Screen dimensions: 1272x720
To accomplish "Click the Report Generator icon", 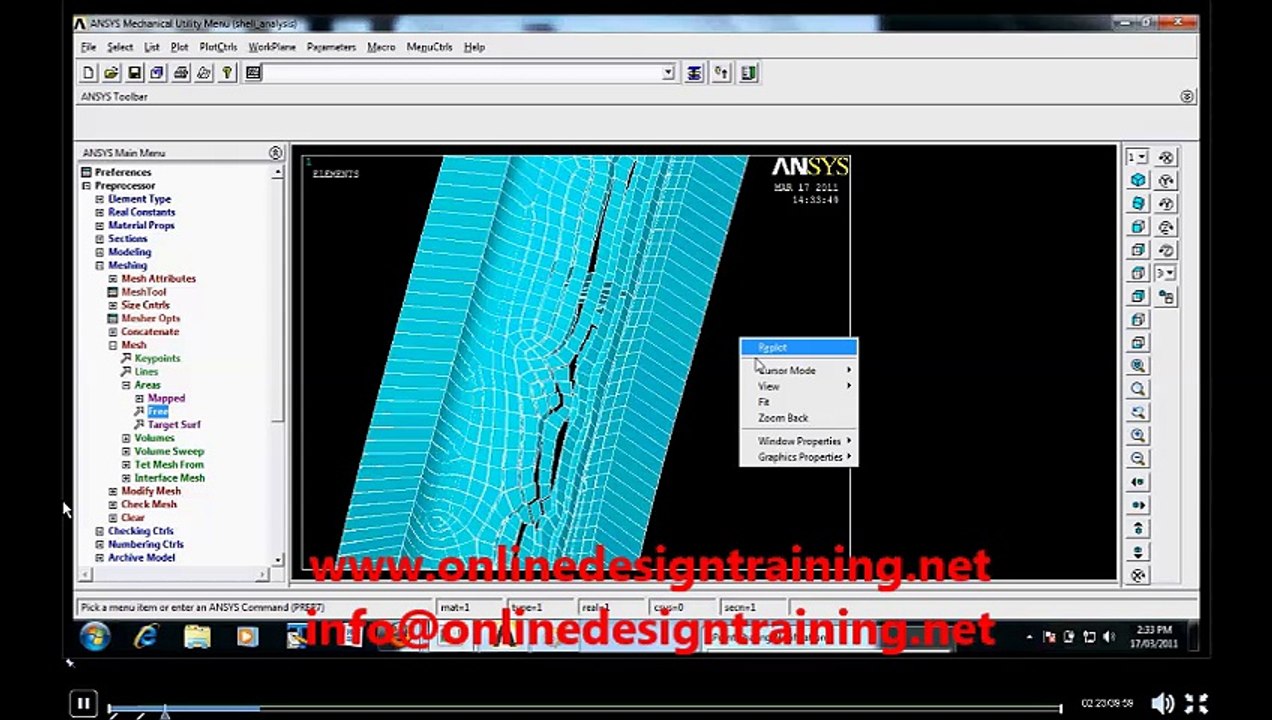I will pyautogui.click(x=204, y=73).
